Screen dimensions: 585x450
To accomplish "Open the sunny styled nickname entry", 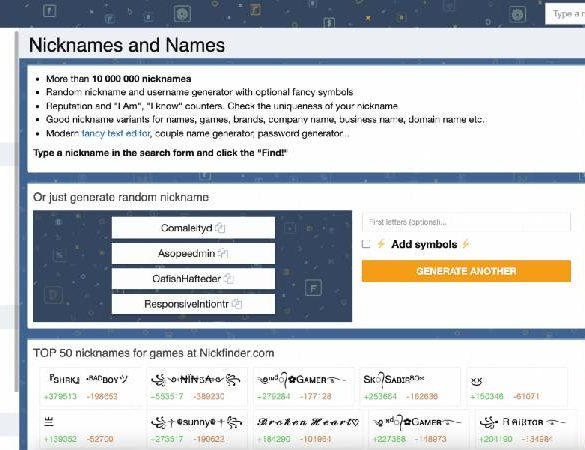I will 197,422.
